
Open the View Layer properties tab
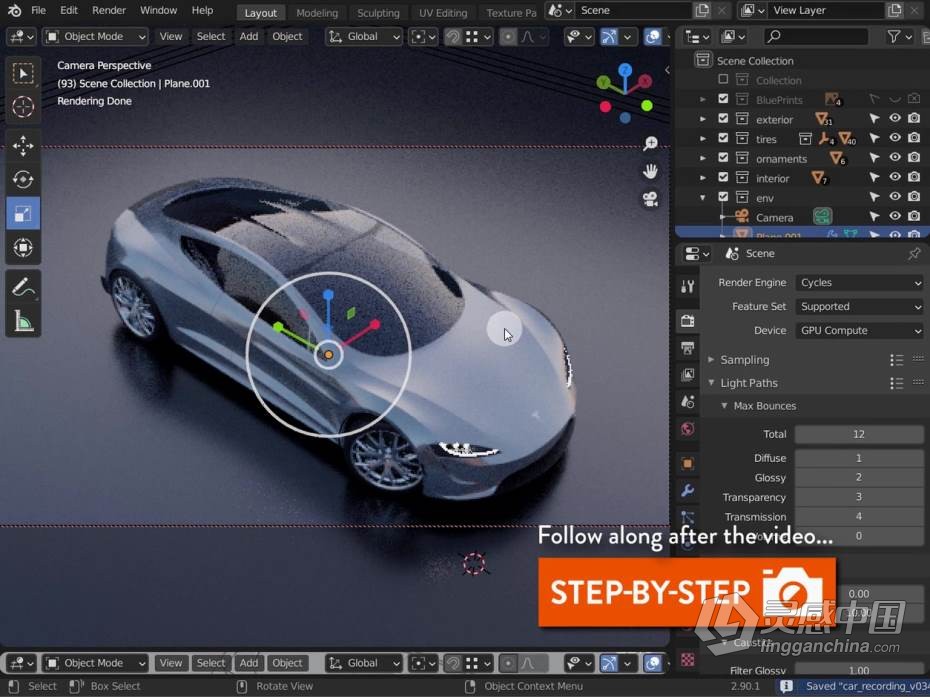pos(687,375)
